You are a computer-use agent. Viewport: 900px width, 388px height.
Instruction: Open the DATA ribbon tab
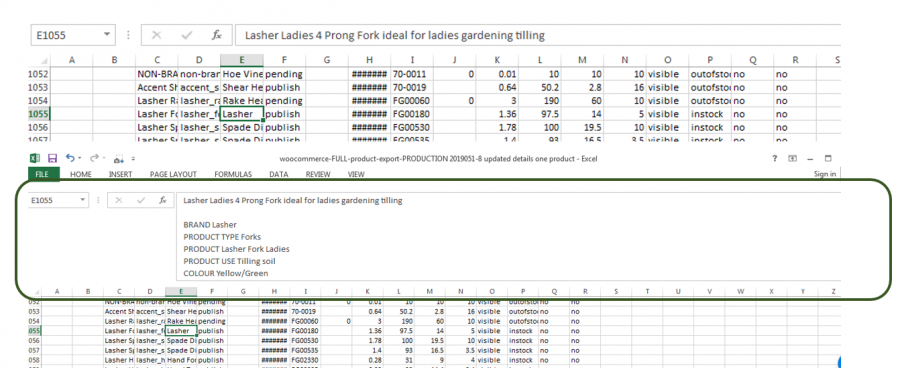pos(278,174)
